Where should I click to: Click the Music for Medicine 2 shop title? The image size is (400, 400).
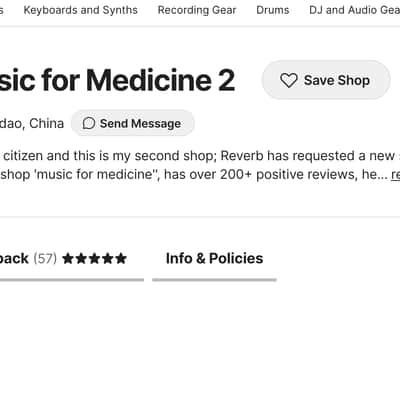117,81
